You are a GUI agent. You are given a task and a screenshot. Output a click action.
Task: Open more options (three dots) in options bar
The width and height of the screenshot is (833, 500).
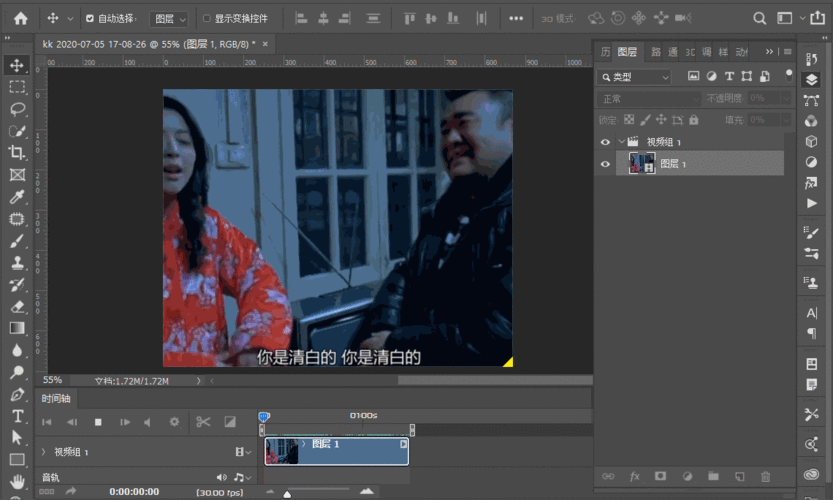516,19
